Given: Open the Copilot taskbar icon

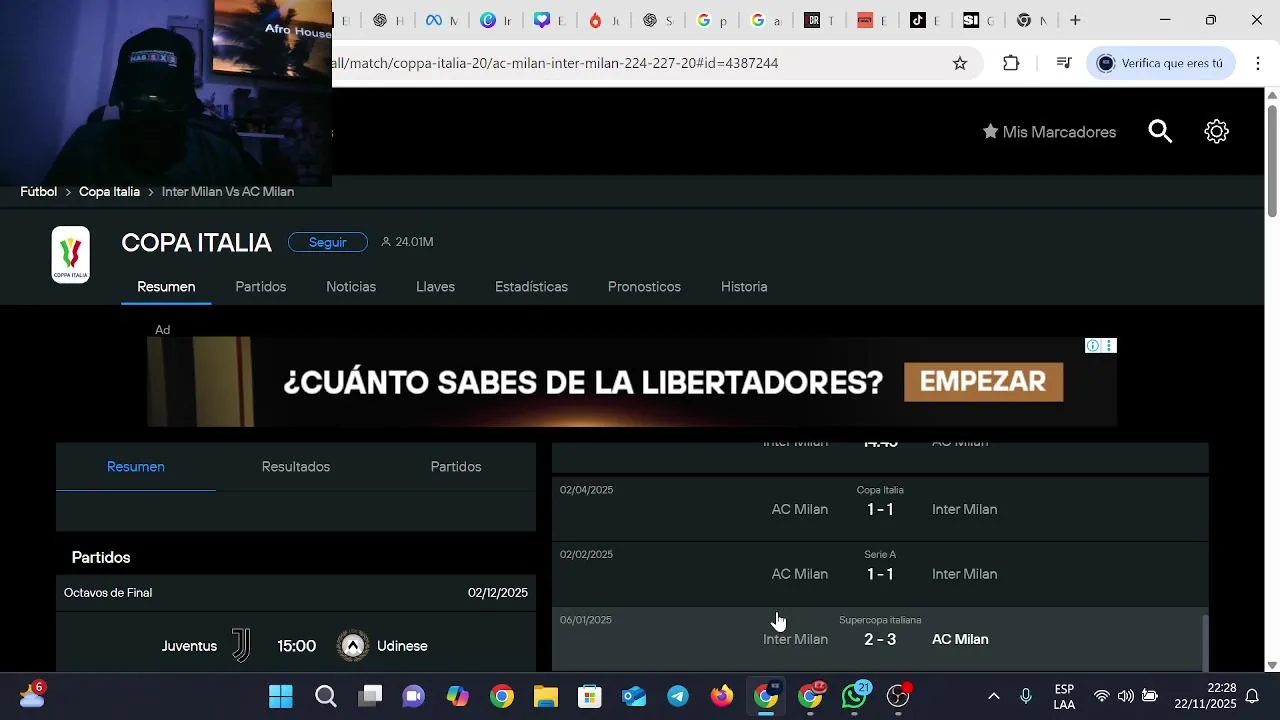Looking at the screenshot, I should coord(458,696).
